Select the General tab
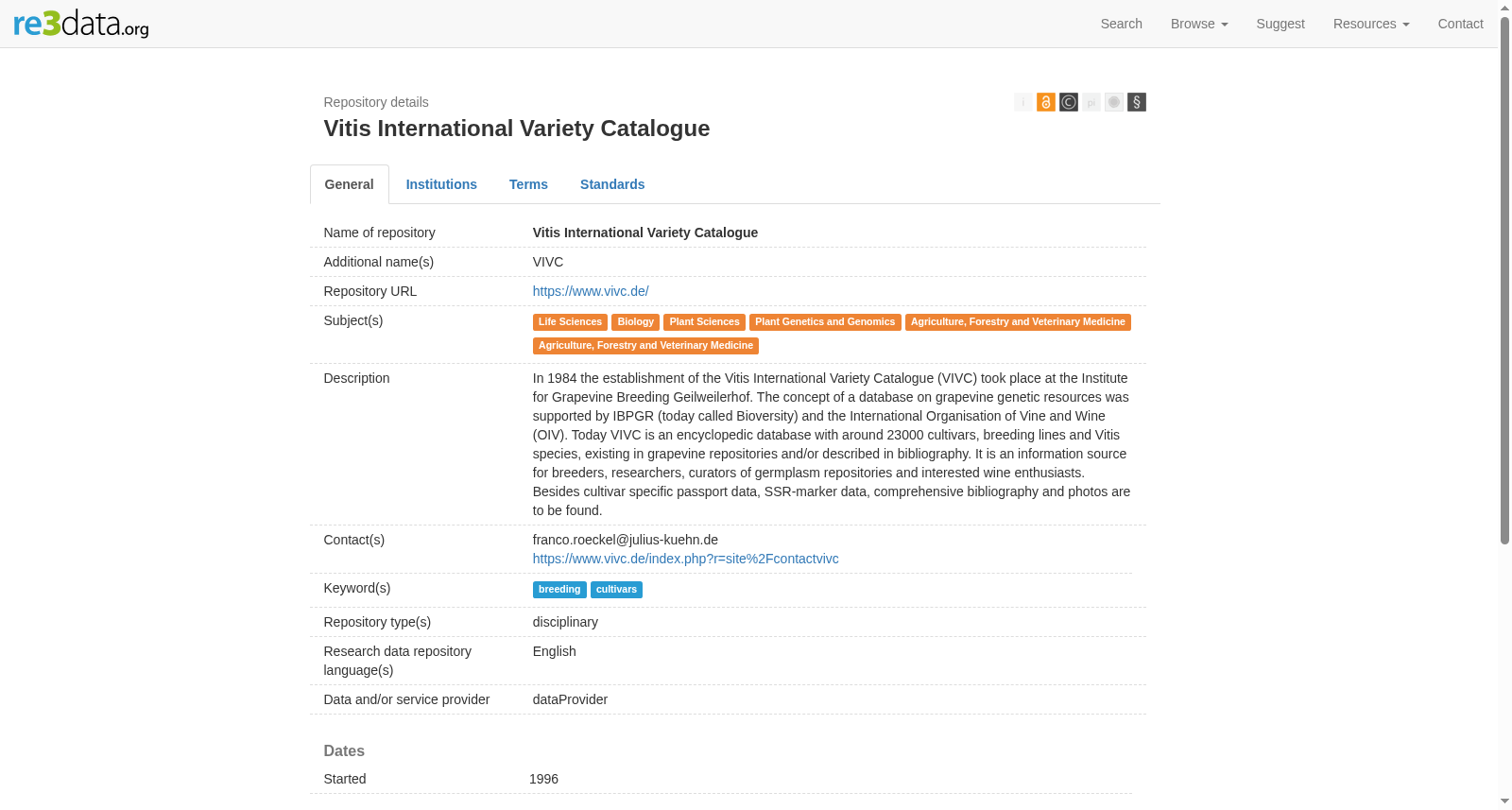 click(350, 184)
